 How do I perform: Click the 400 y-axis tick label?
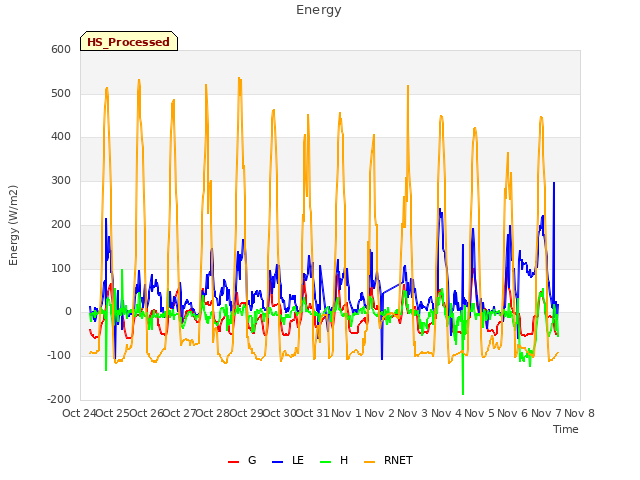pos(61,137)
